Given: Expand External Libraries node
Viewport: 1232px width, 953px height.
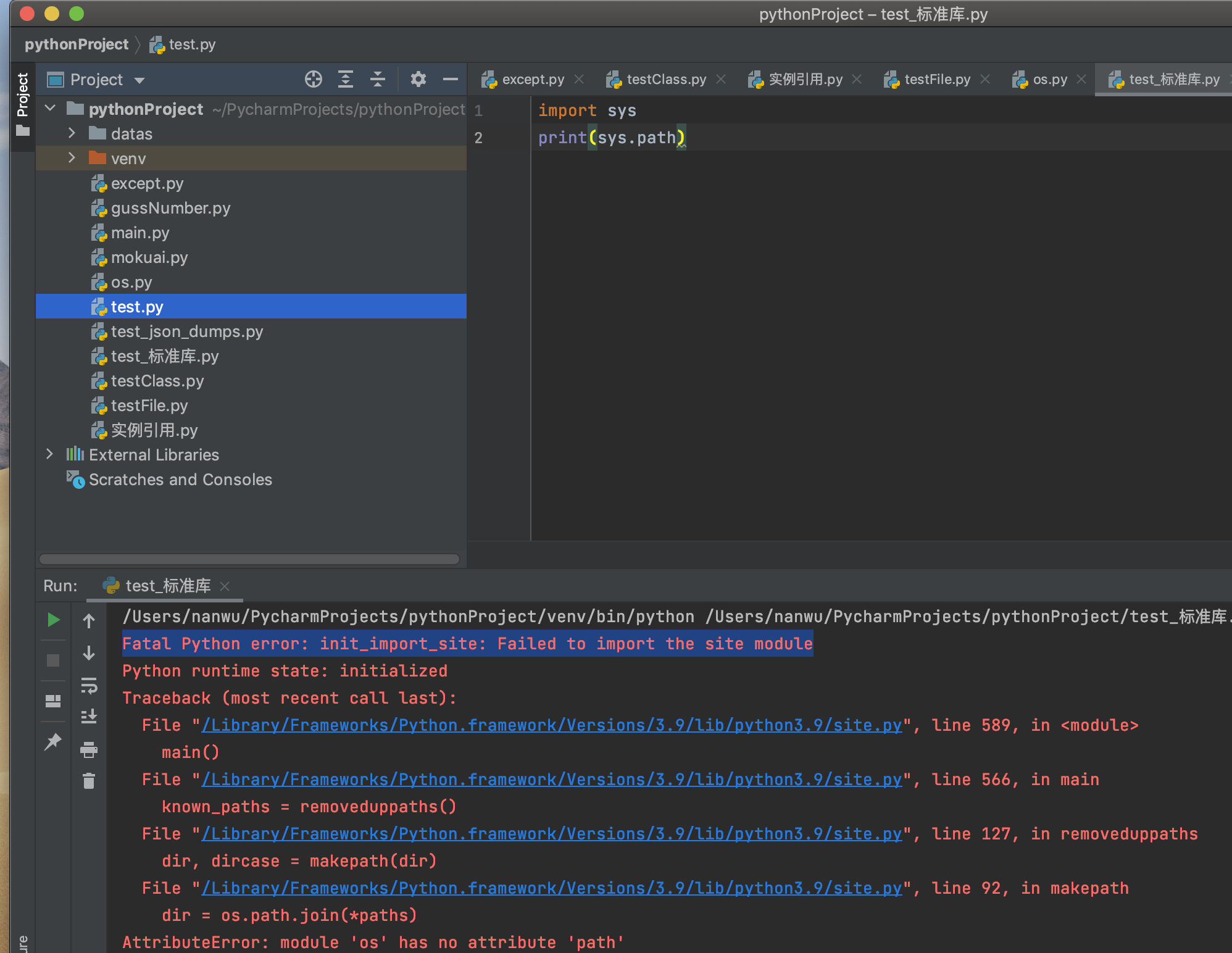Looking at the screenshot, I should point(50,454).
